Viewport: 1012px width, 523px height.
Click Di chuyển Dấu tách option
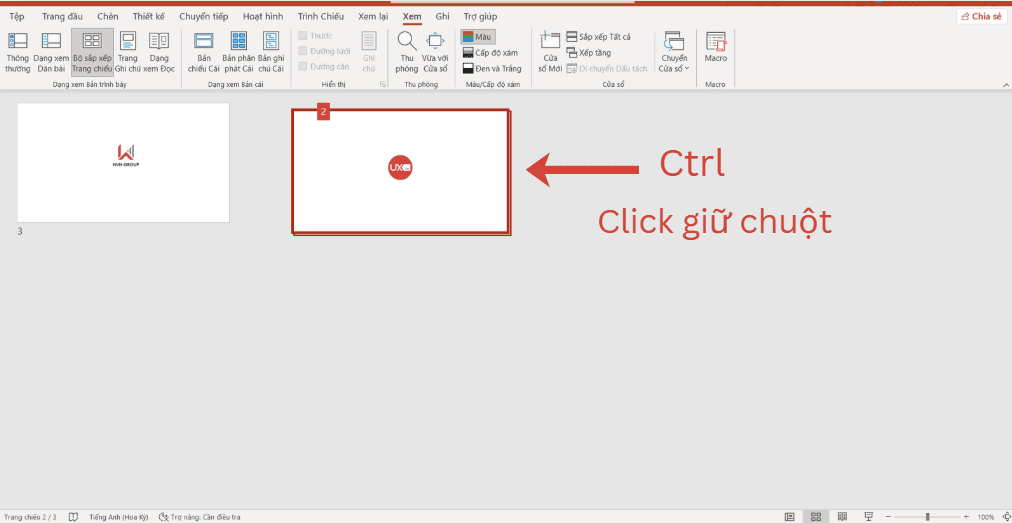(607, 68)
